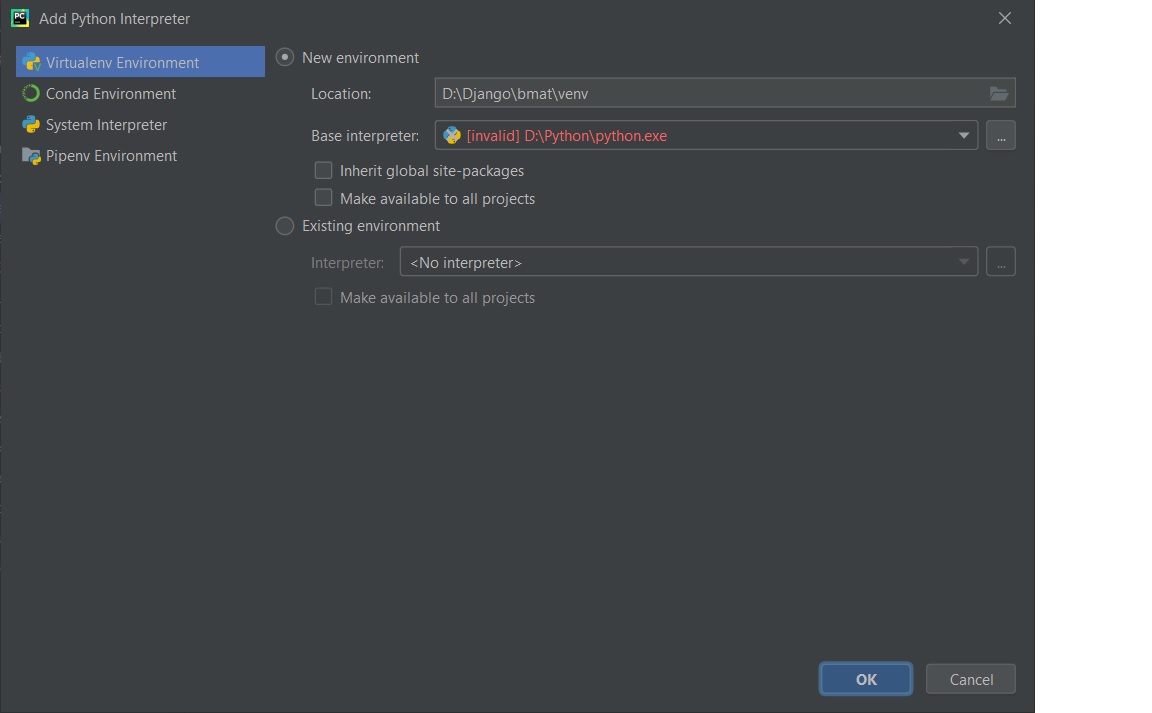Image resolution: width=1152 pixels, height=713 pixels.
Task: Browse base interpreter with the ellipsis button
Action: (x=1001, y=135)
